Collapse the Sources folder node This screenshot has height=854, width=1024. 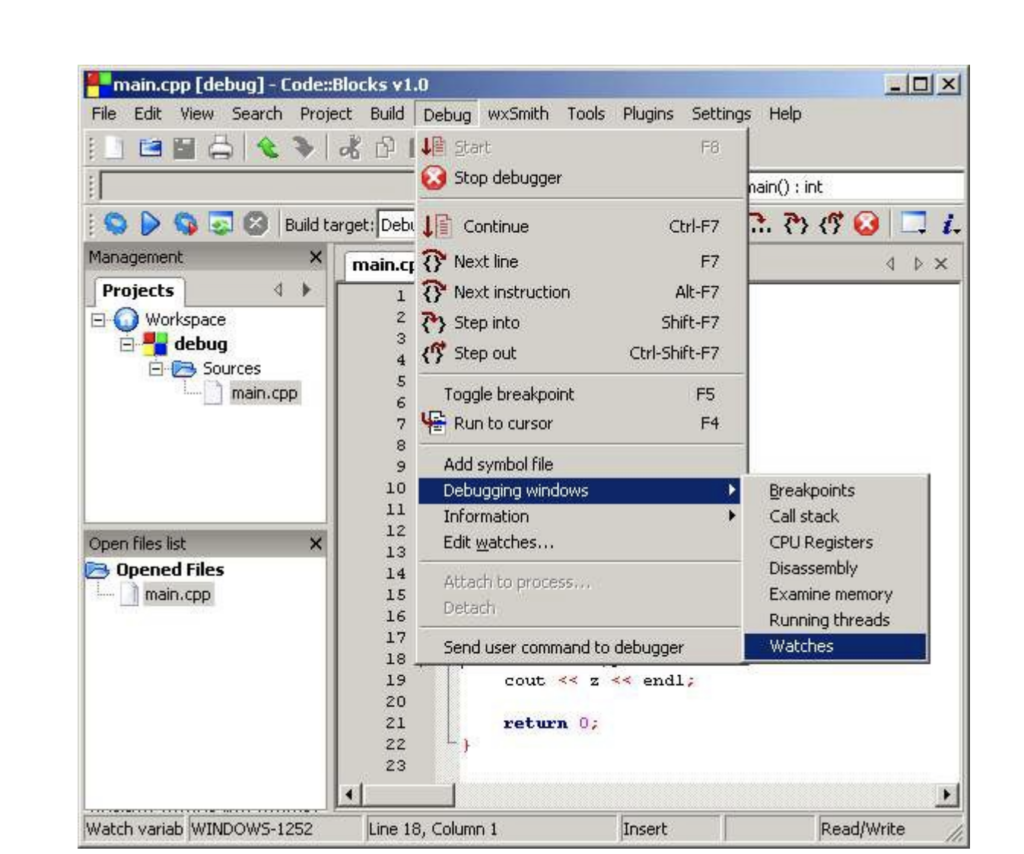point(155,369)
